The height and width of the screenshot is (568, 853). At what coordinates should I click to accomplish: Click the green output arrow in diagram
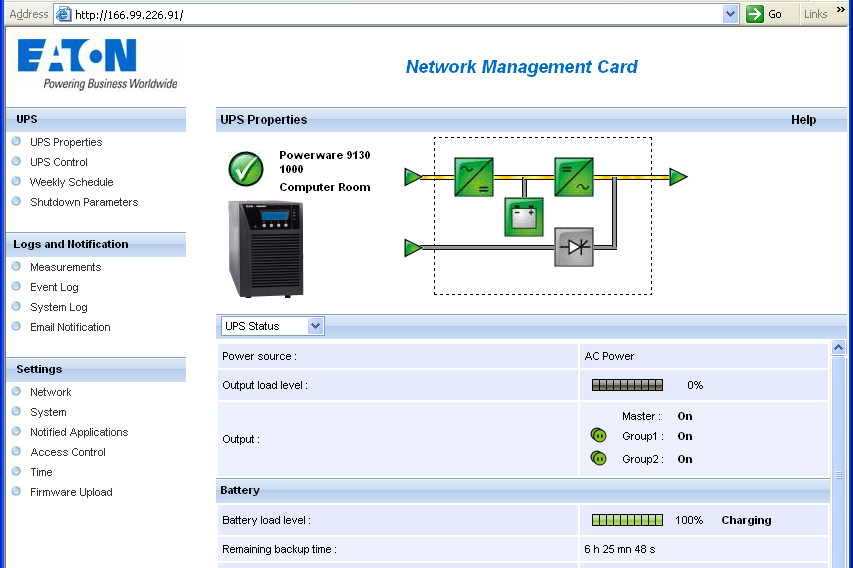pyautogui.click(x=678, y=177)
